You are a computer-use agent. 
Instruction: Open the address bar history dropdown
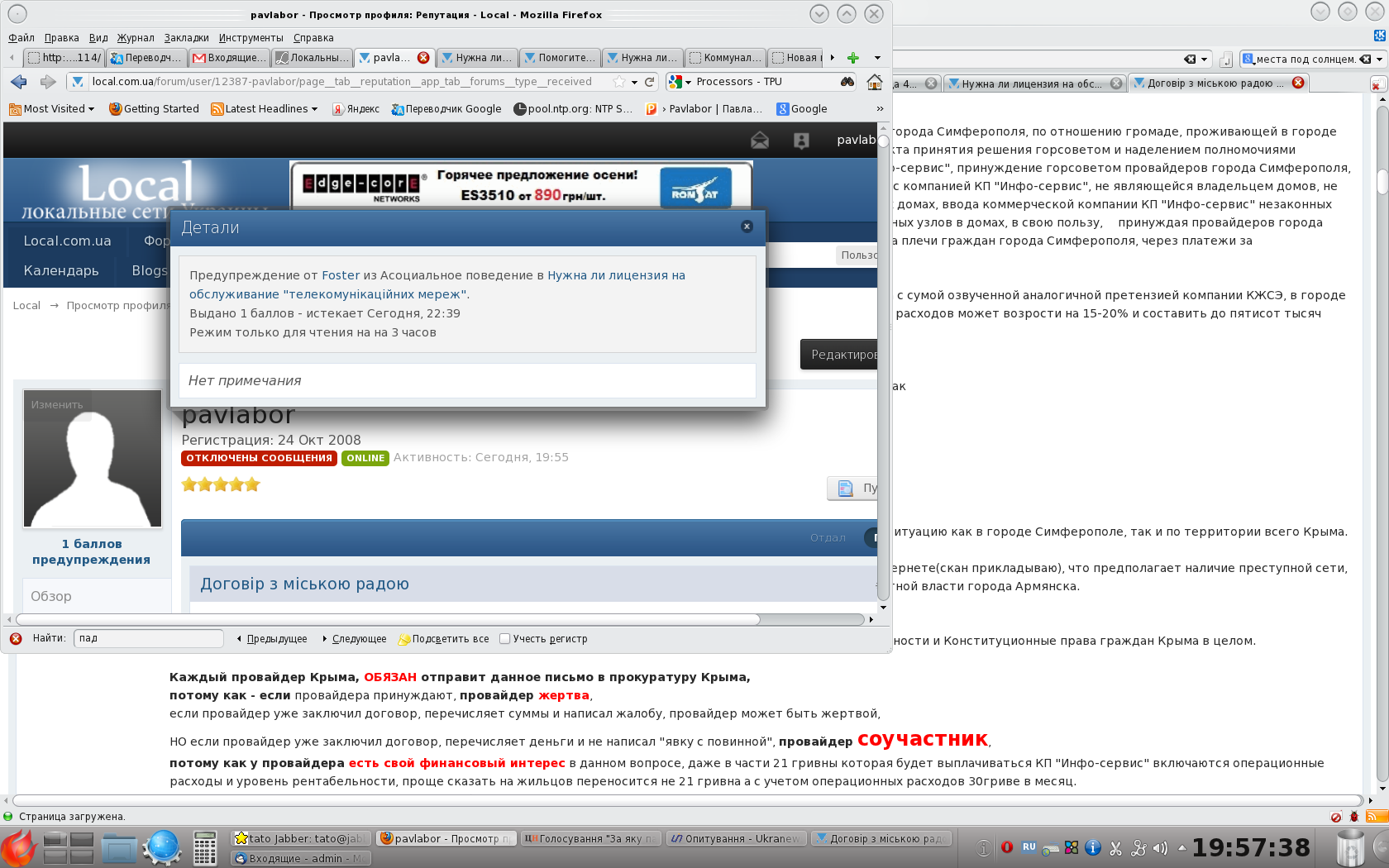point(634,82)
